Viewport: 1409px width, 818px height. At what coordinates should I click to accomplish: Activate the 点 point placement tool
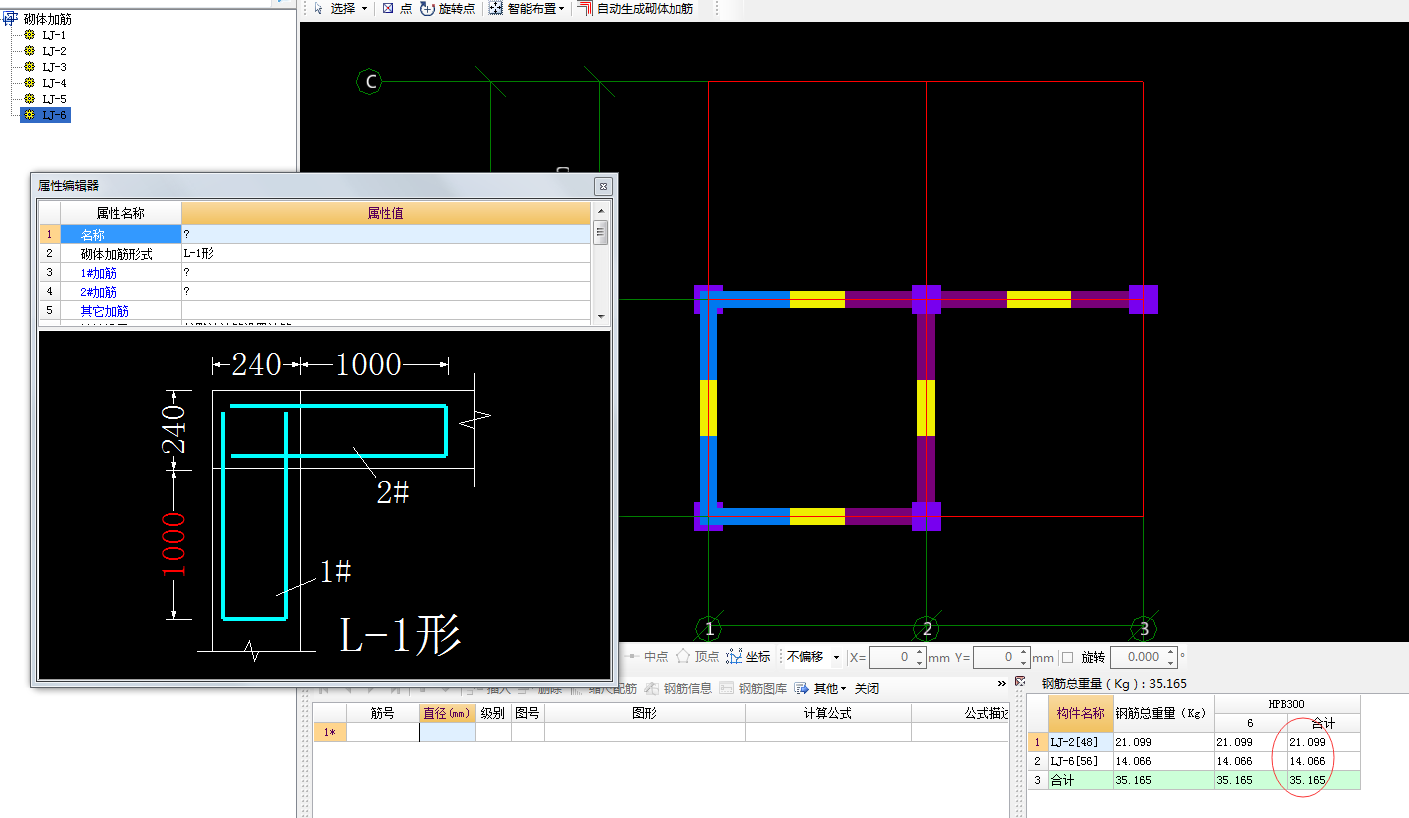(397, 8)
